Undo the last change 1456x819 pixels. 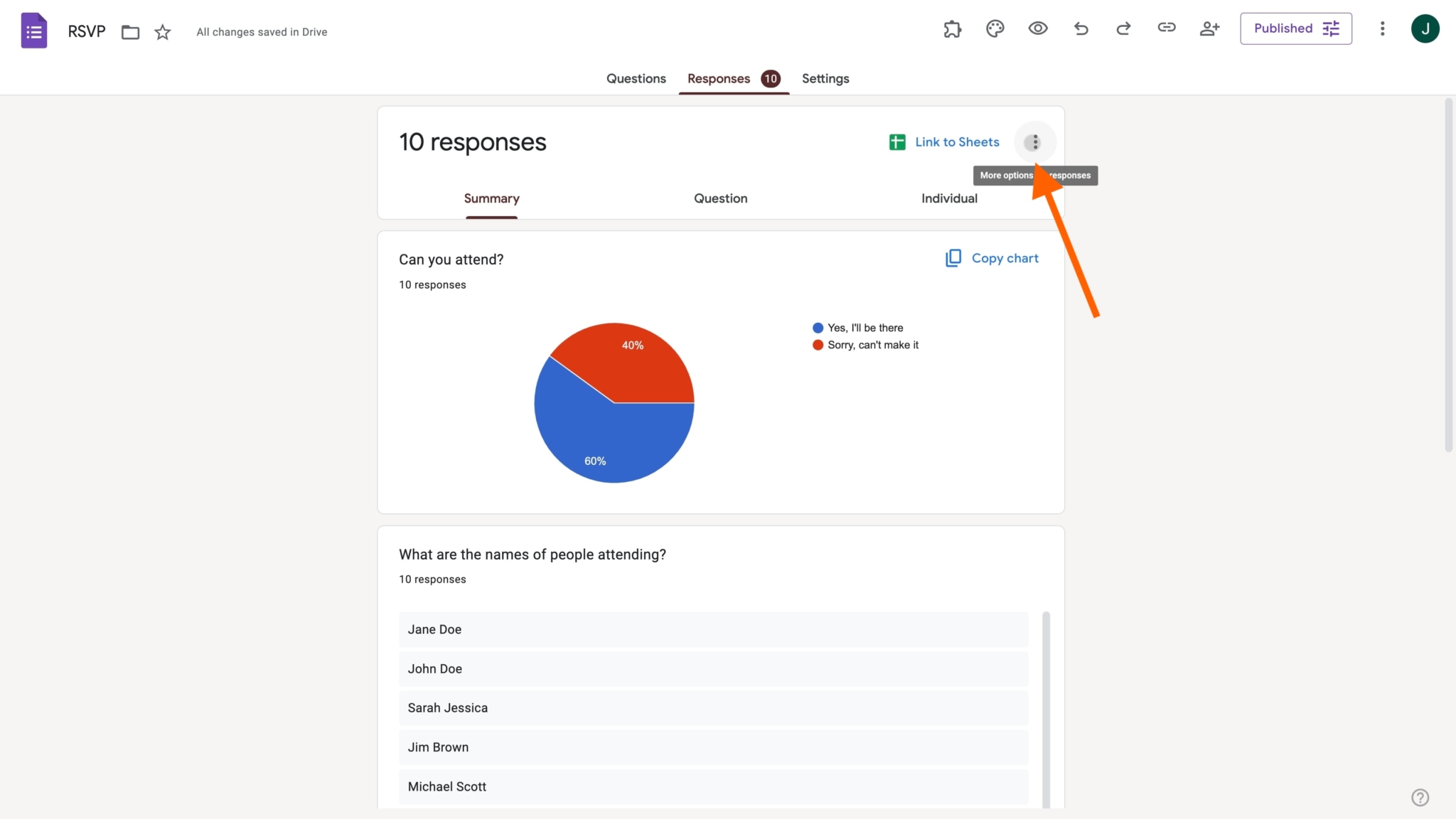1081,28
